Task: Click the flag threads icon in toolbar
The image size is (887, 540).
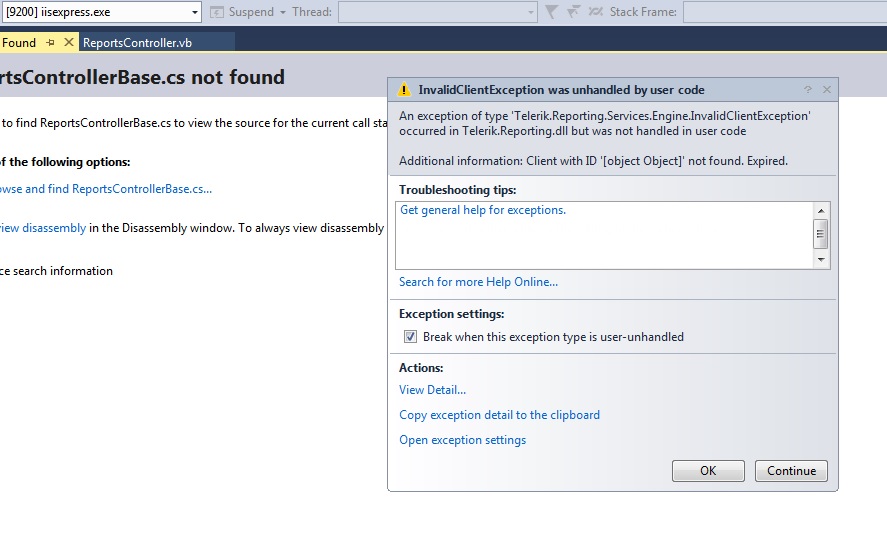Action: 573,12
